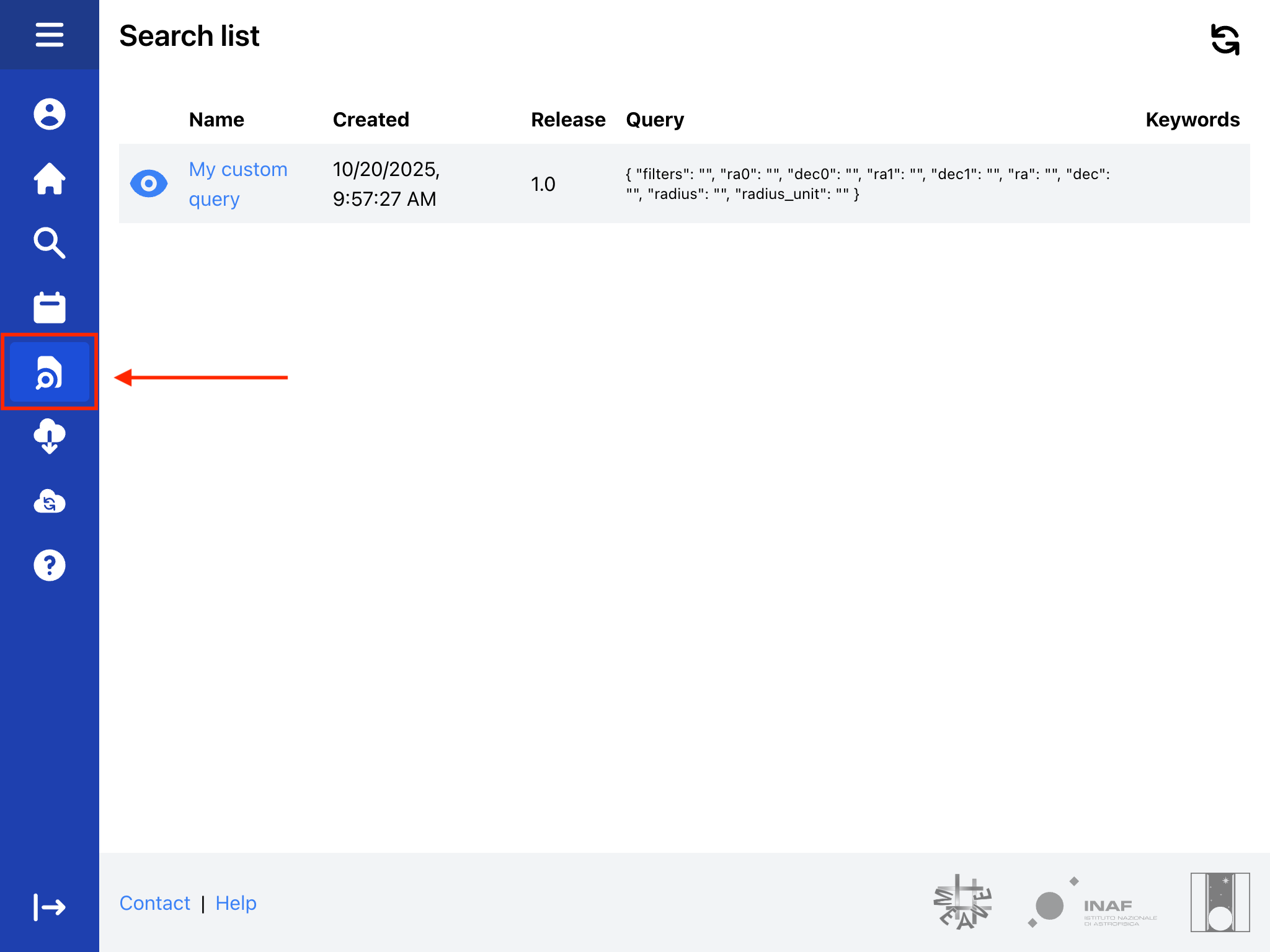This screenshot has width=1270, height=952.
Task: Open the magnifying glass search icon
Action: point(50,243)
